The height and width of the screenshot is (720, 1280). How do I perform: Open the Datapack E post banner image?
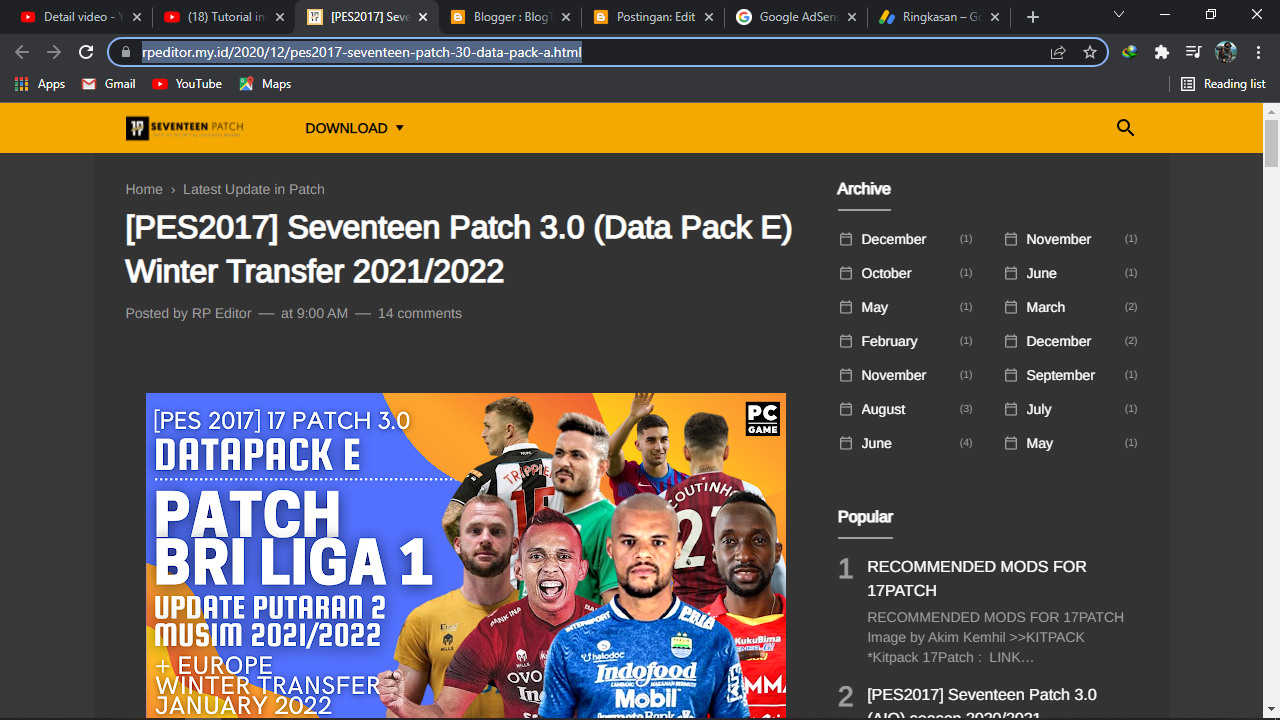pyautogui.click(x=466, y=555)
